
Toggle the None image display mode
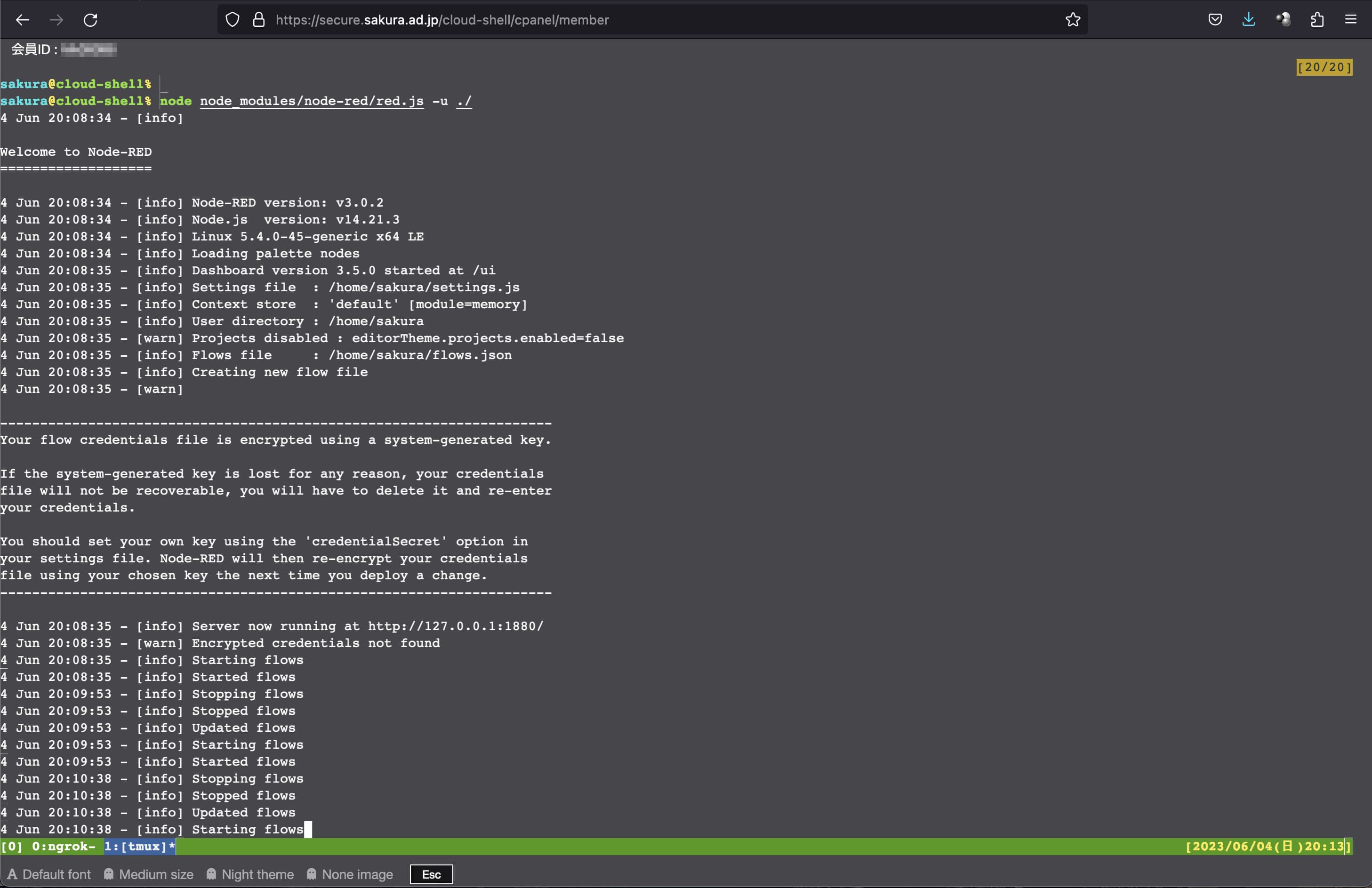tap(350, 874)
